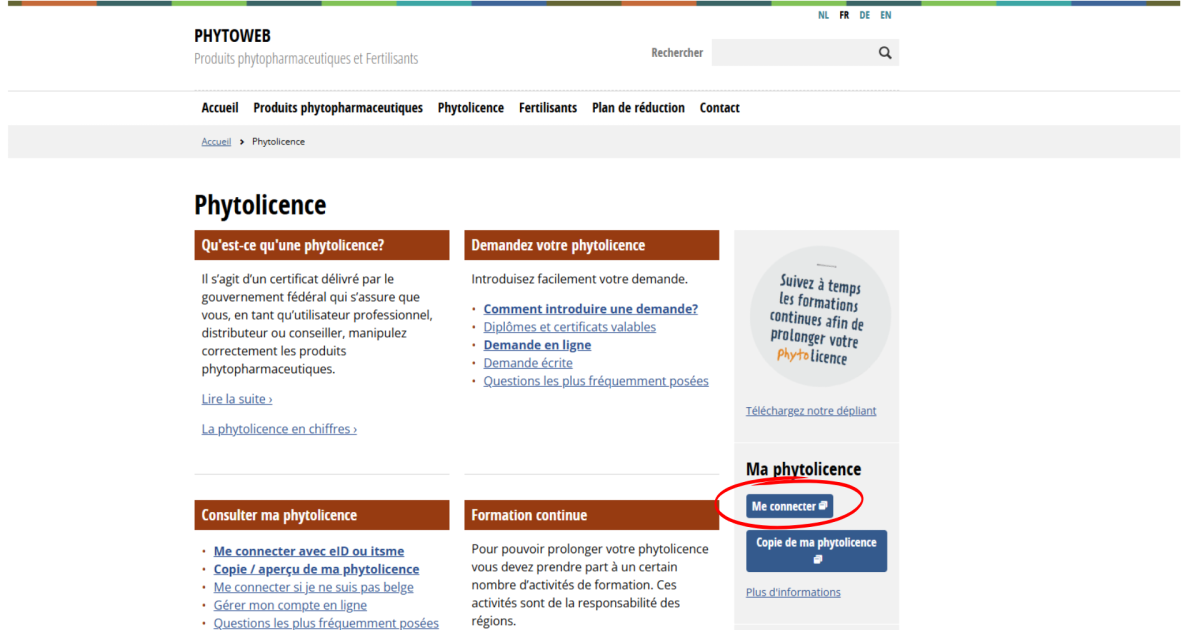Open Plan de réduction menu item
1200x630 pixels.
[638, 108]
